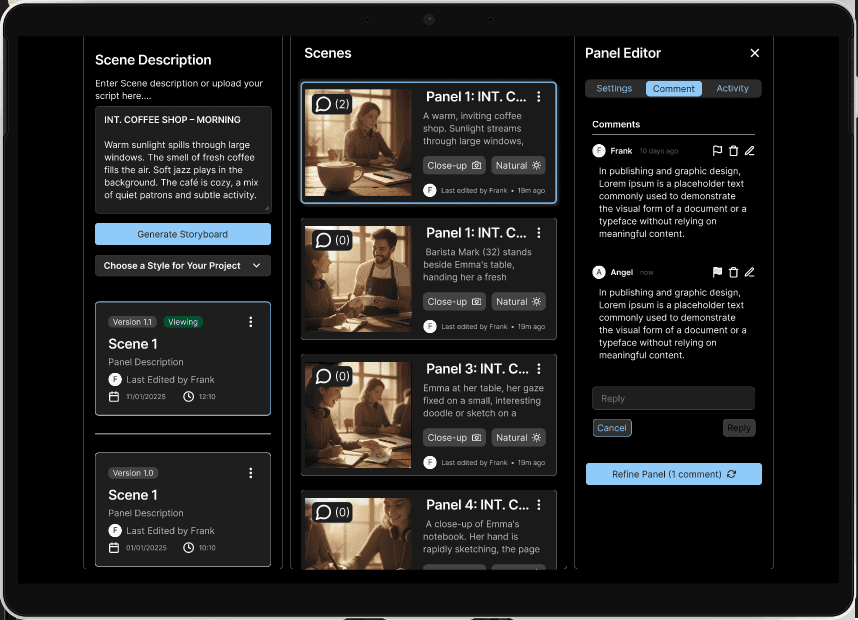Click into the scene description text area
858x620 pixels.
point(183,160)
